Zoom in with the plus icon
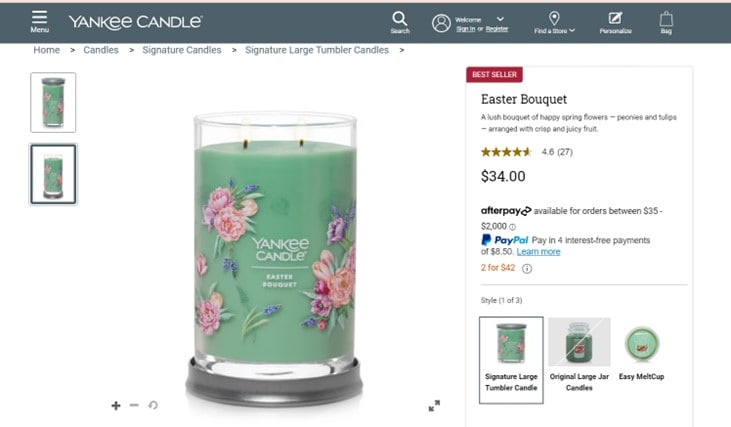This screenshot has width=731, height=427. pyautogui.click(x=116, y=406)
